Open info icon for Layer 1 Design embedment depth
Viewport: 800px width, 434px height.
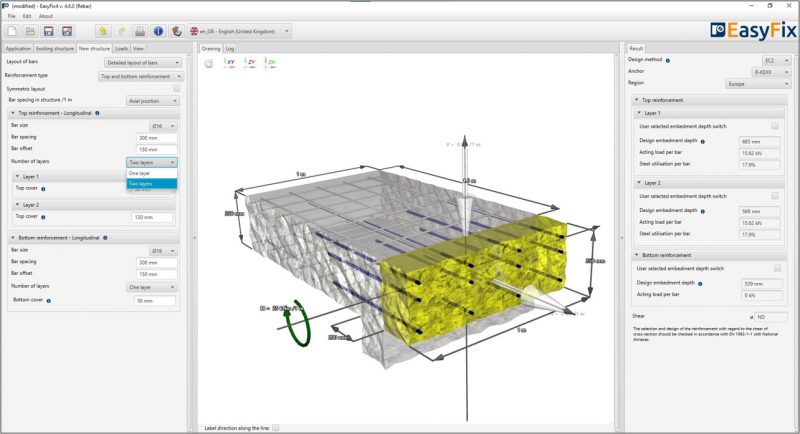click(x=703, y=142)
